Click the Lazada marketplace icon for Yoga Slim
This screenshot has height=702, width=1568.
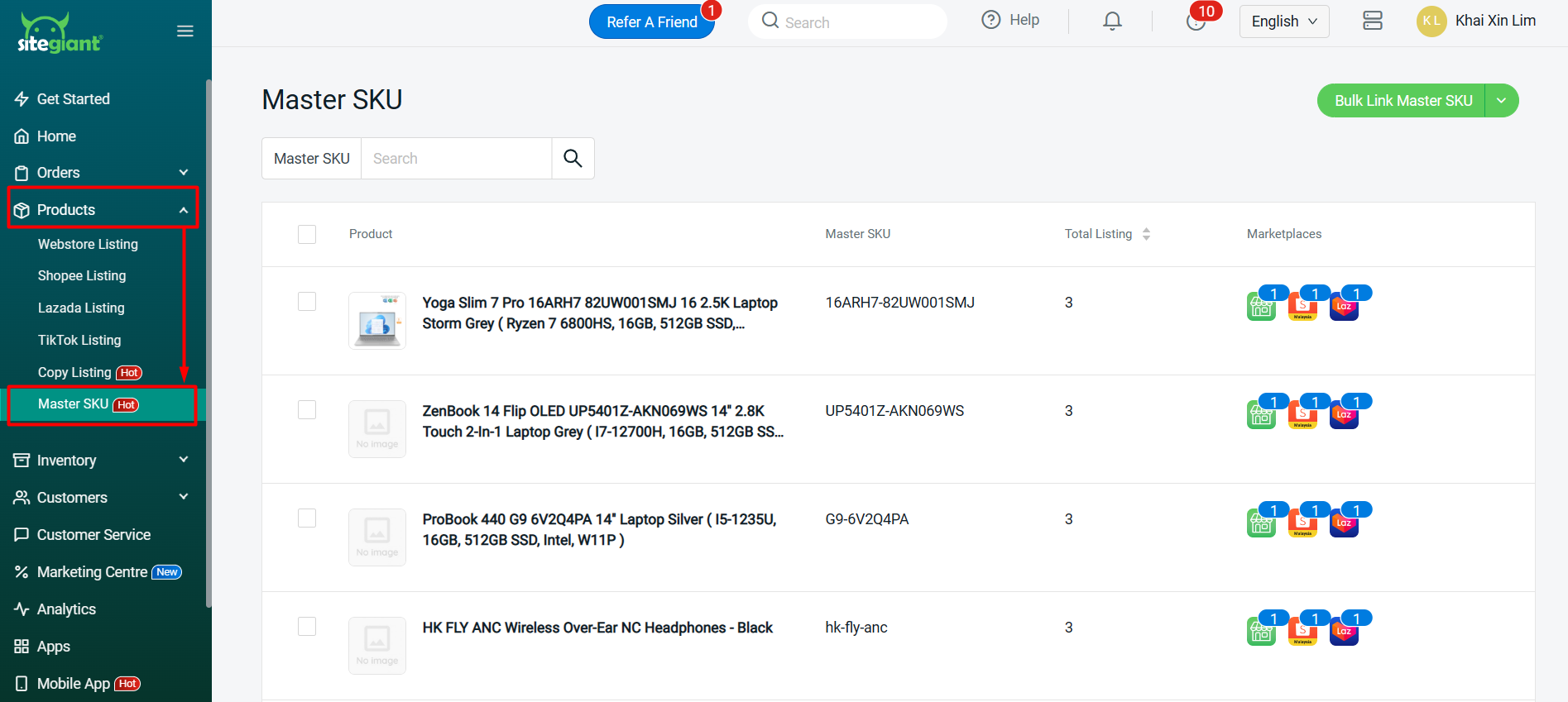[1344, 308]
